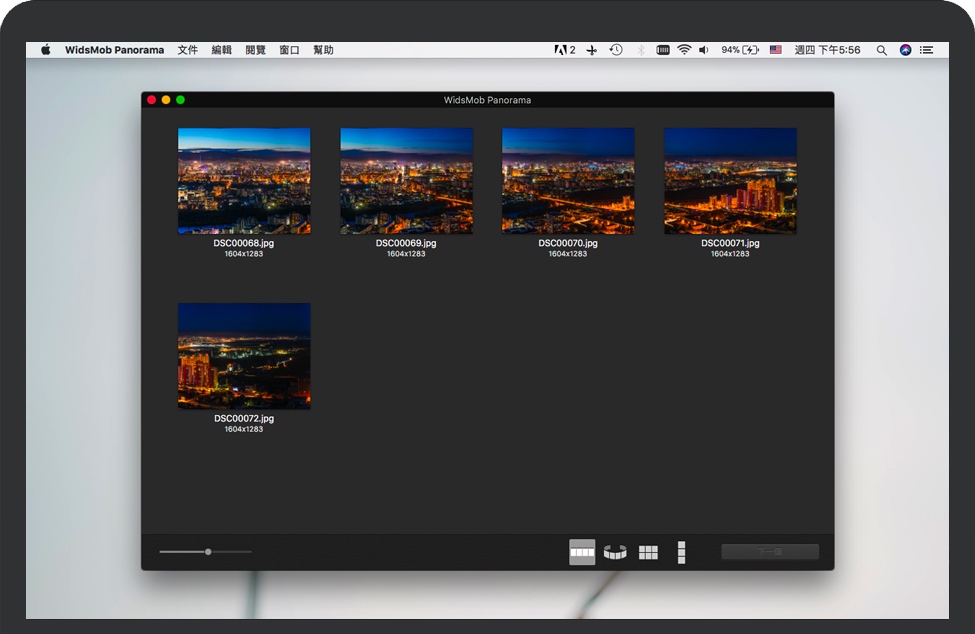Select the horizontal panorama stitch mode
This screenshot has height=634, width=975.
coord(582,552)
